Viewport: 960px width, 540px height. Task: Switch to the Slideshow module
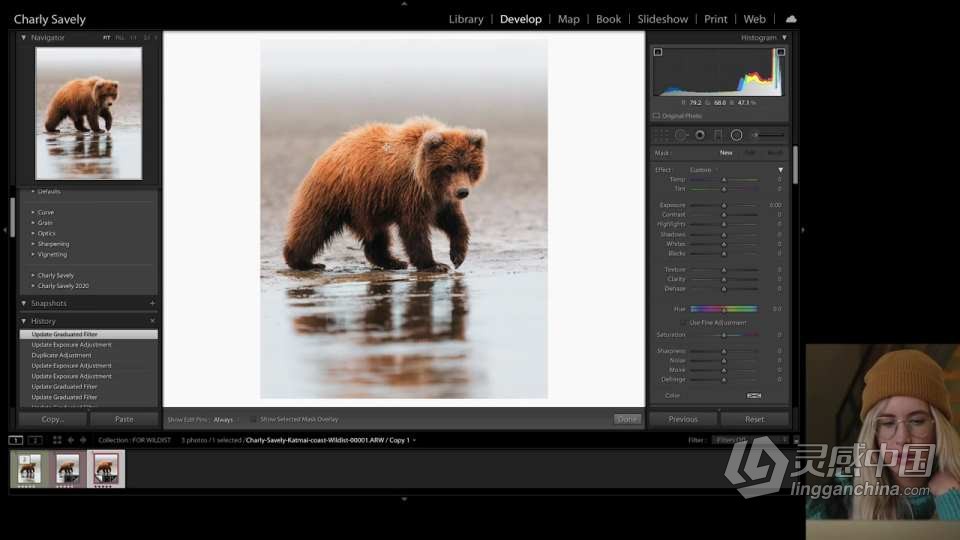[x=662, y=19]
